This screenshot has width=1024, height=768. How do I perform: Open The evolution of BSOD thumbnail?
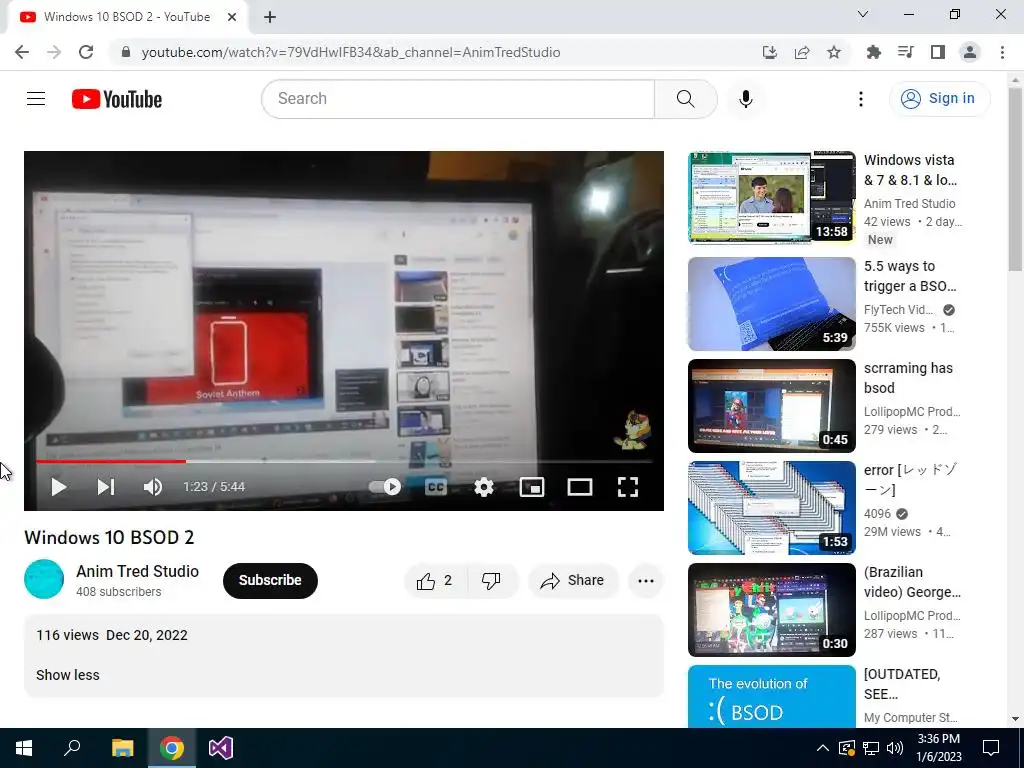(771, 696)
